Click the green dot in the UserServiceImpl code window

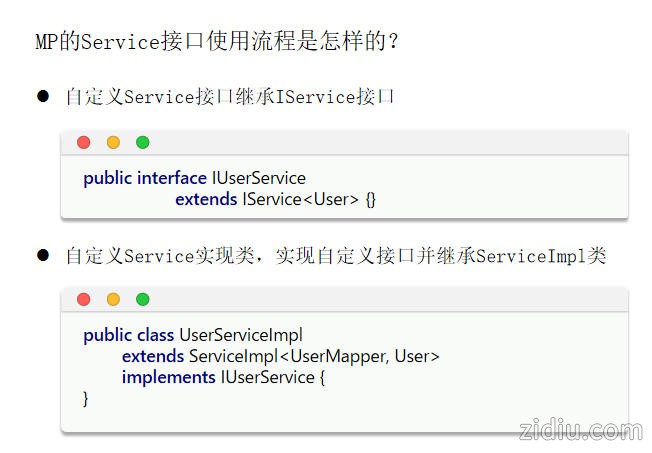pyautogui.click(x=142, y=299)
